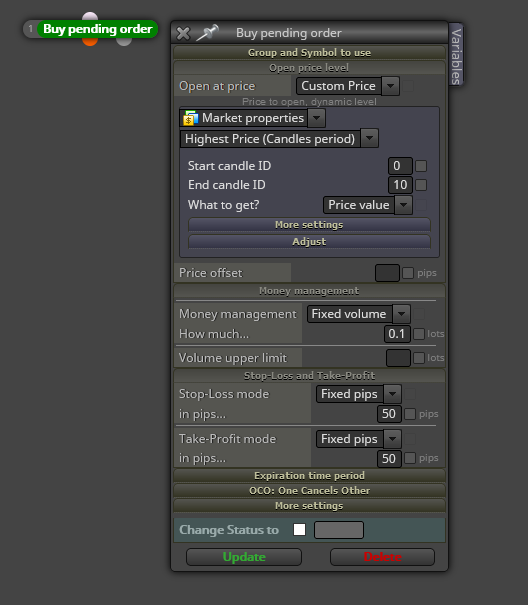Pin the panel with pushpin icon
The image size is (528, 605).
(x=207, y=33)
